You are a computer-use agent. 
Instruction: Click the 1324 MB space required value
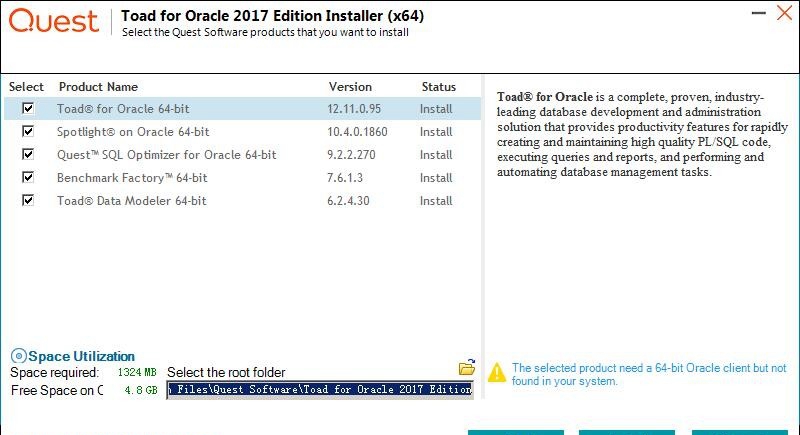tap(137, 372)
